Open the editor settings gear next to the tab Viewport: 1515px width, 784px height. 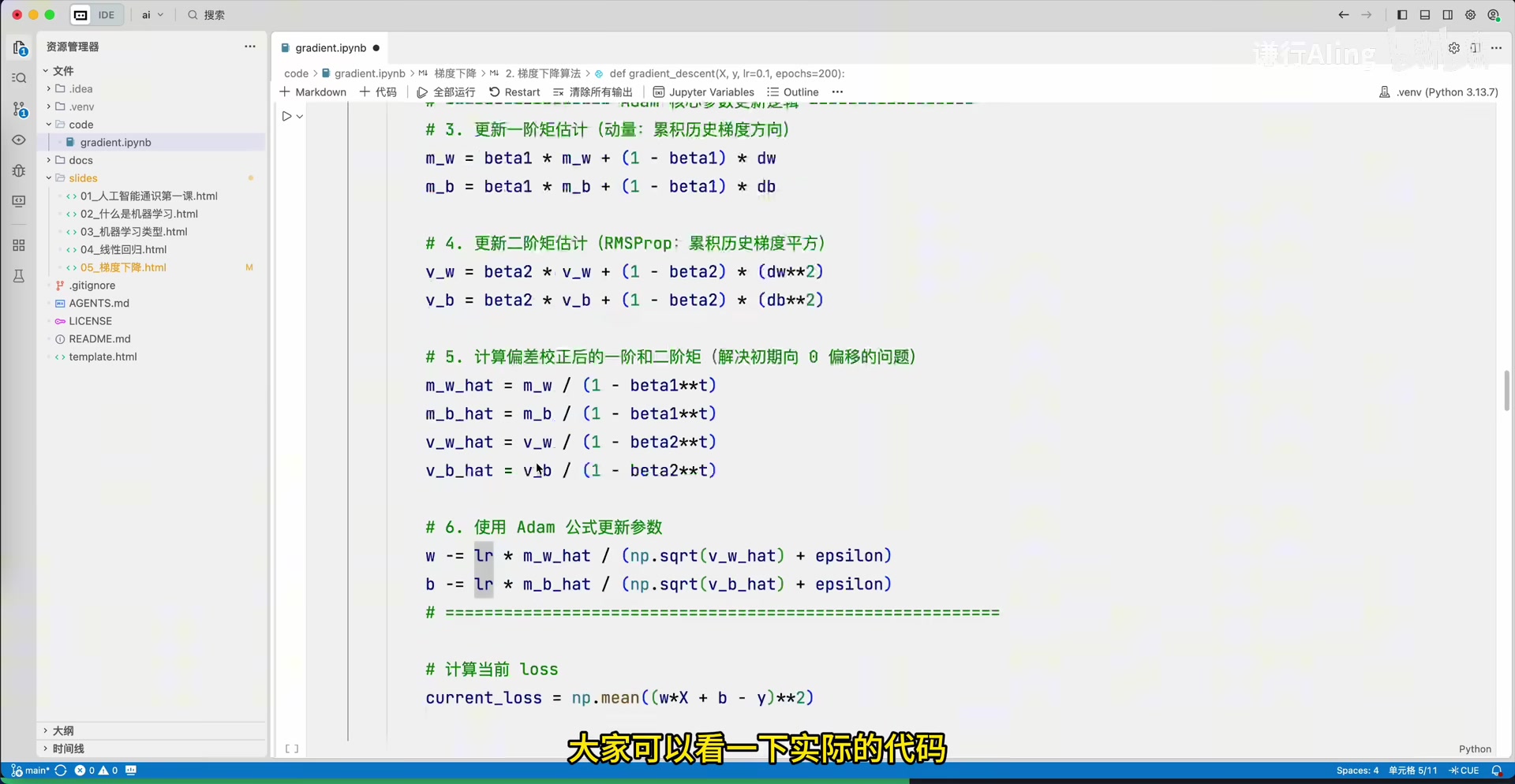pos(1454,48)
